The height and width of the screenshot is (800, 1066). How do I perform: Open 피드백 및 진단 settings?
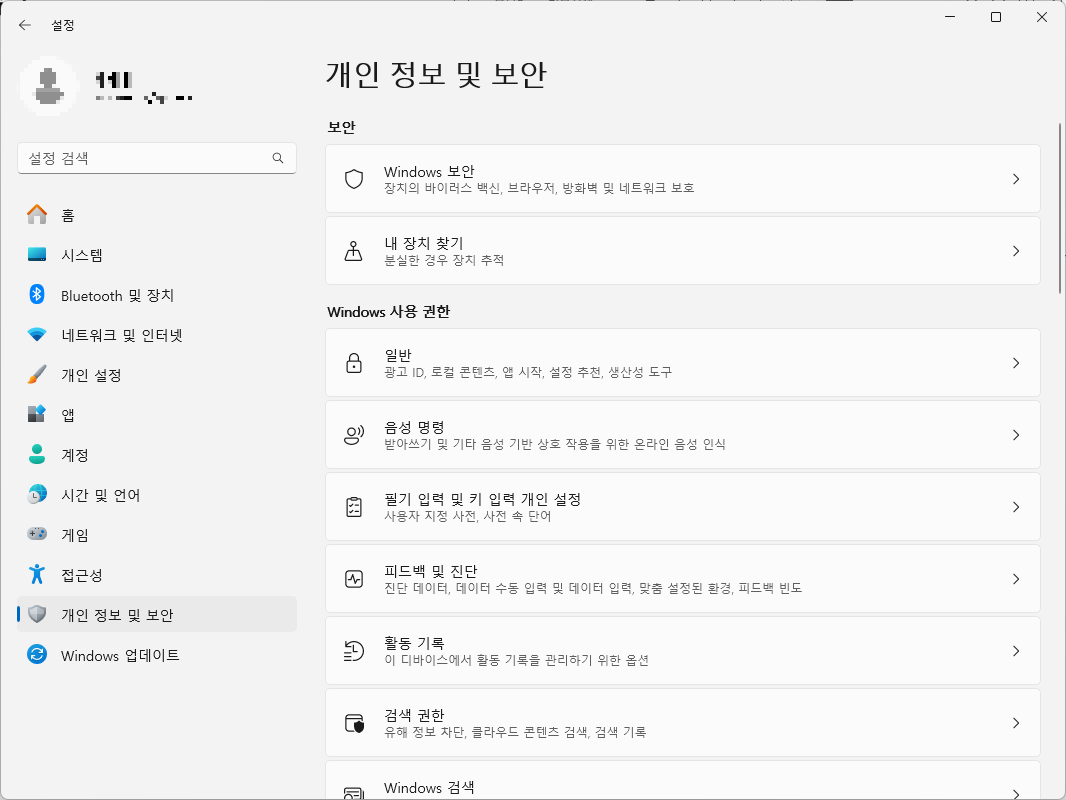(683, 579)
